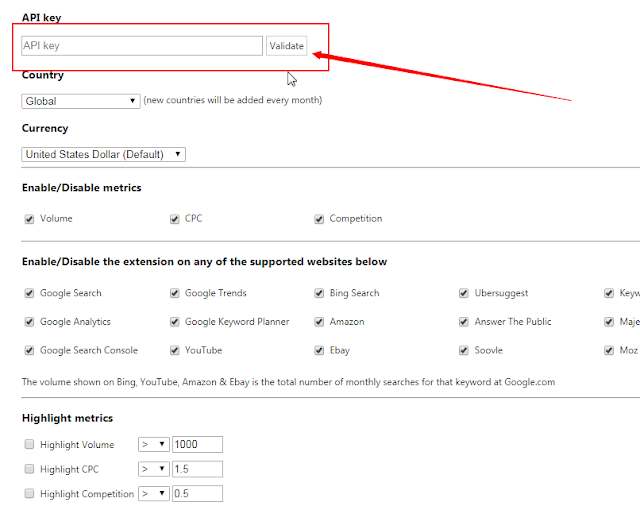Screen dimensions: 640x506
Task: Click the API key input field
Action: click(x=142, y=46)
